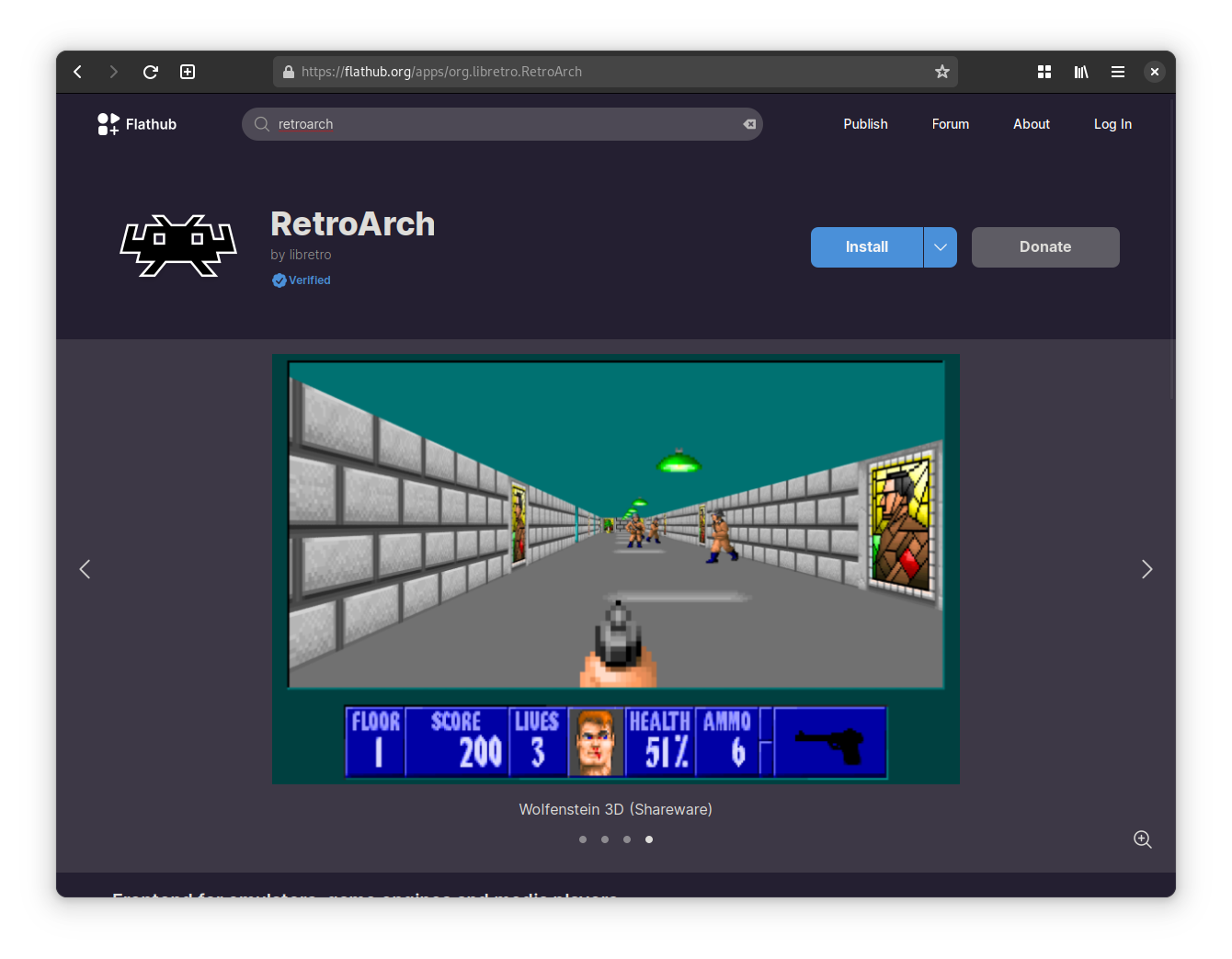The image size is (1232, 959).
Task: Click the Donate button
Action: (x=1045, y=247)
